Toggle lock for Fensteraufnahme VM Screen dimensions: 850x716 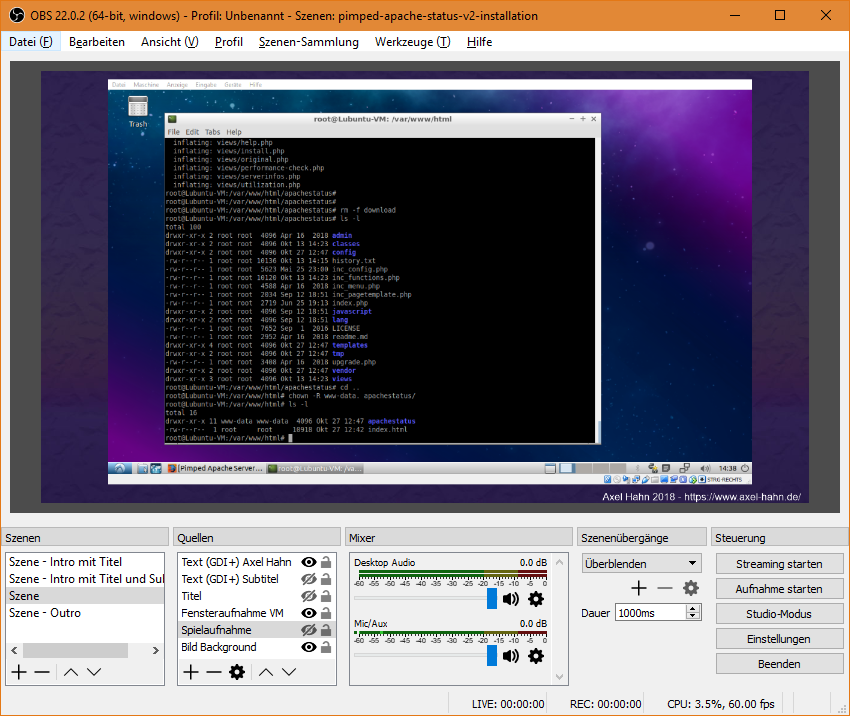(326, 613)
